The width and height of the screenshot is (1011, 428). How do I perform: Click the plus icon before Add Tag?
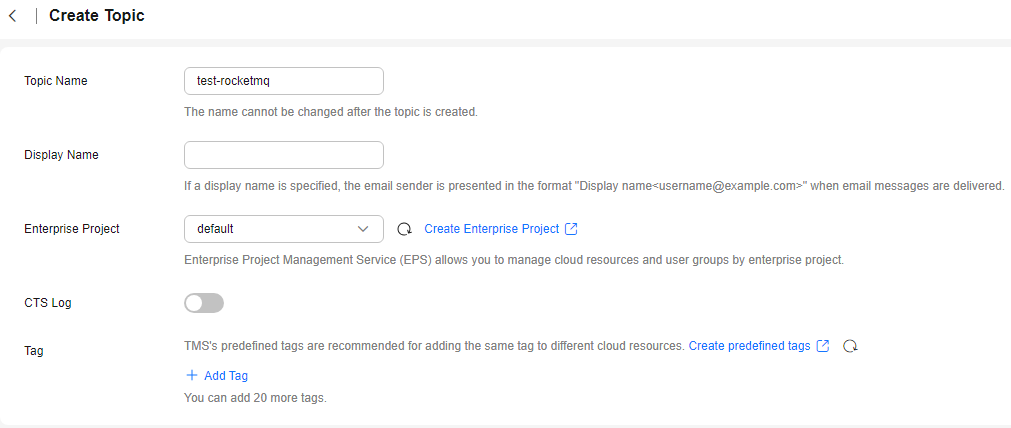(x=191, y=375)
